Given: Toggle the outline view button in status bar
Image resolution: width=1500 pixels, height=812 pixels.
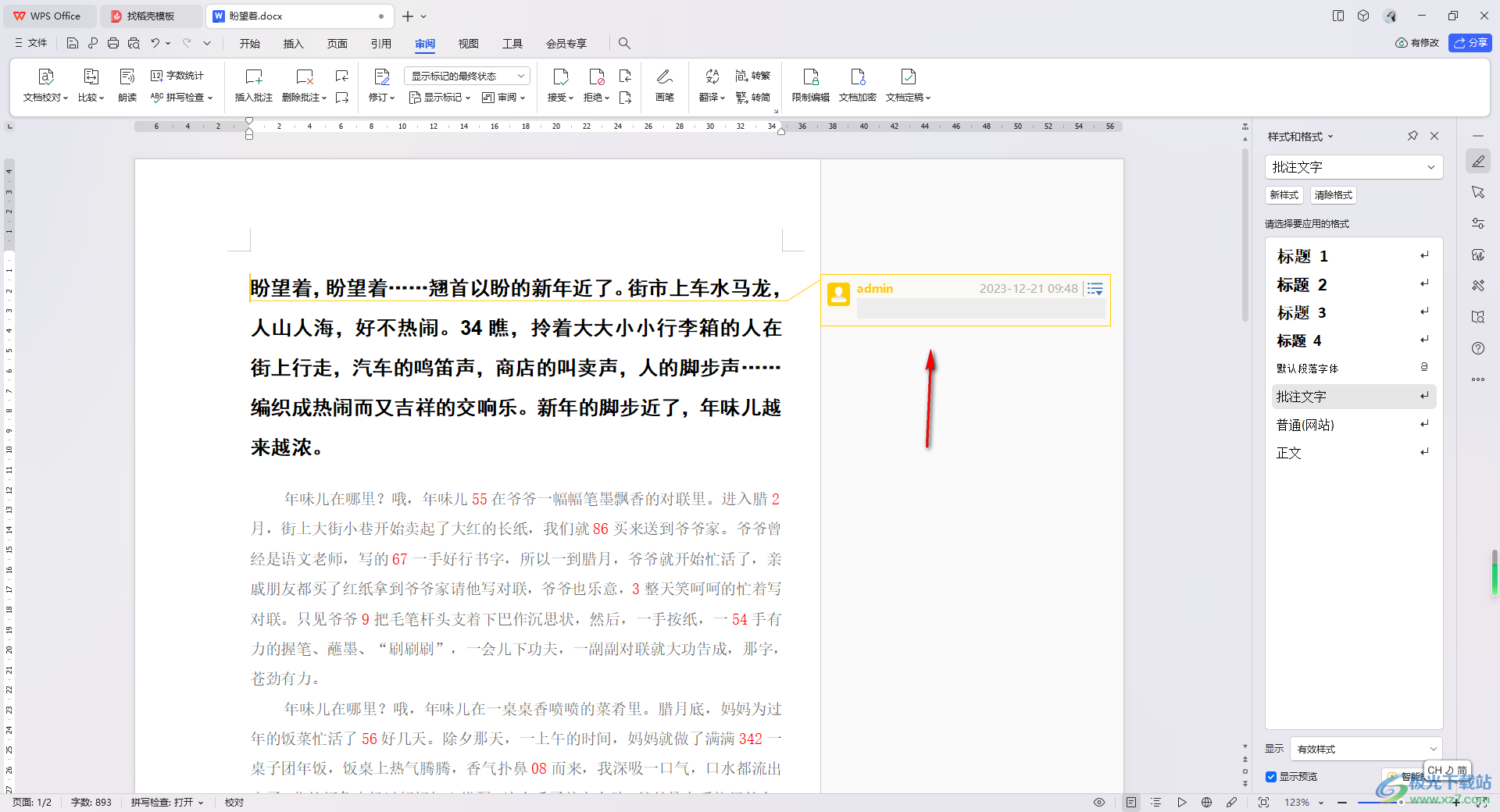Looking at the screenshot, I should click(1156, 802).
